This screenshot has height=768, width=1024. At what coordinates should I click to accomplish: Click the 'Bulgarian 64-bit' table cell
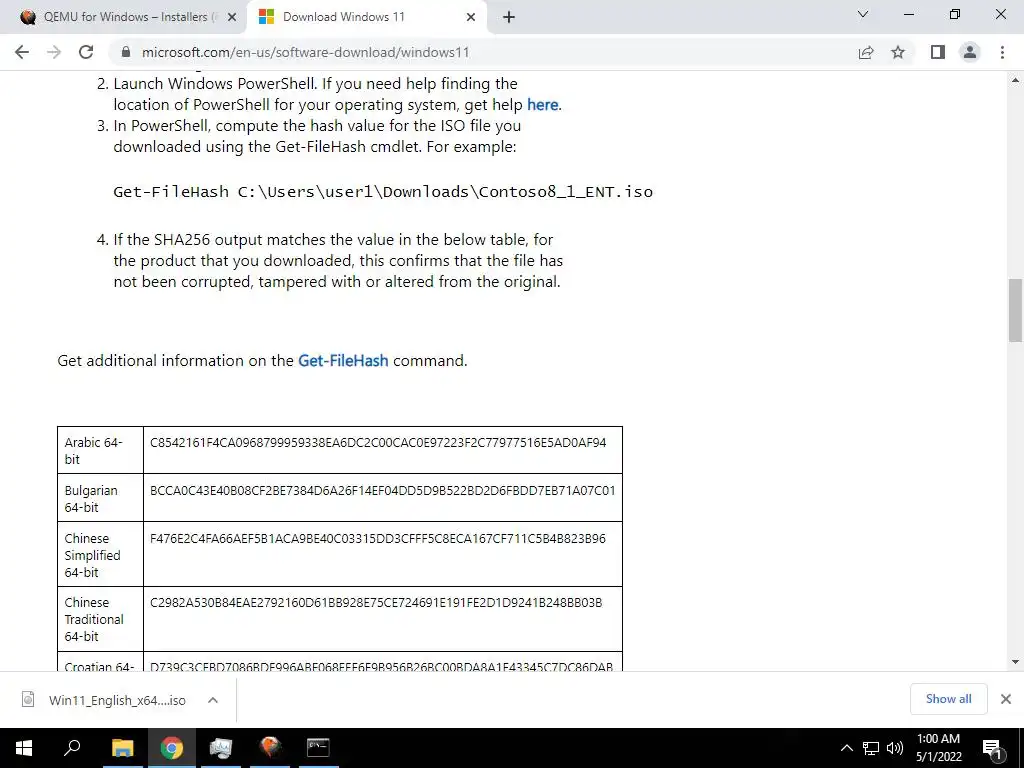point(101,498)
